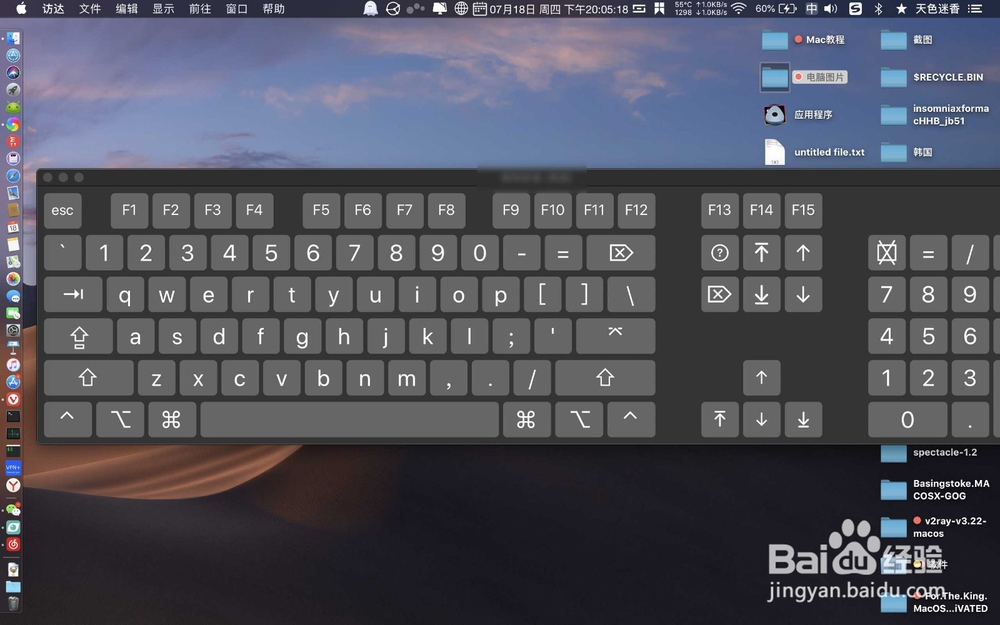Click the date and time display
This screenshot has height=625, width=1000.
(x=559, y=8)
